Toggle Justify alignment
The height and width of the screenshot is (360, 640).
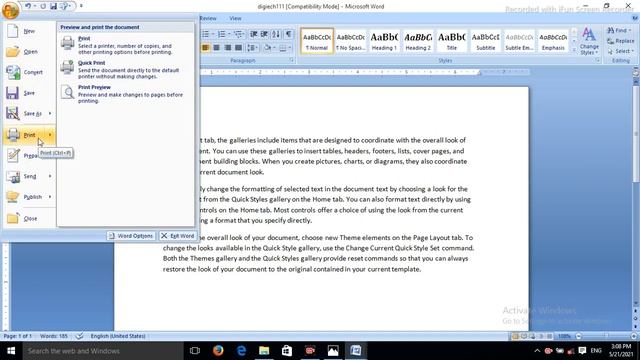click(x=239, y=48)
